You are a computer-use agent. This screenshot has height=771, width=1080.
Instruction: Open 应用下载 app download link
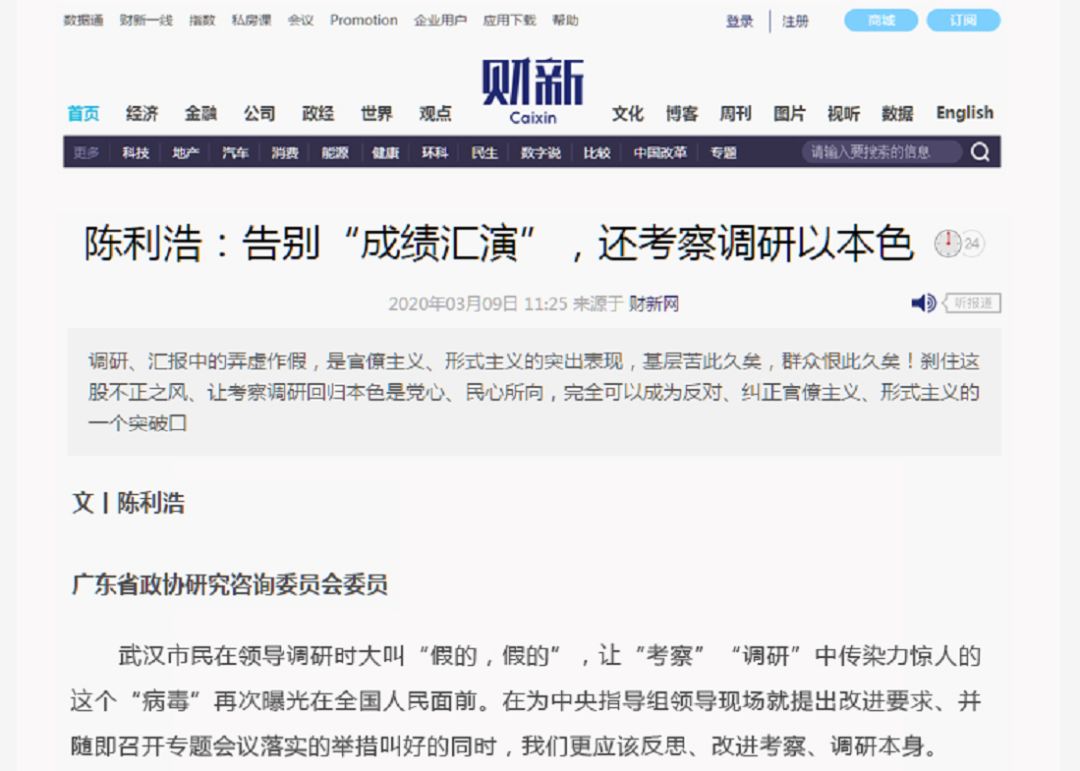pos(509,20)
